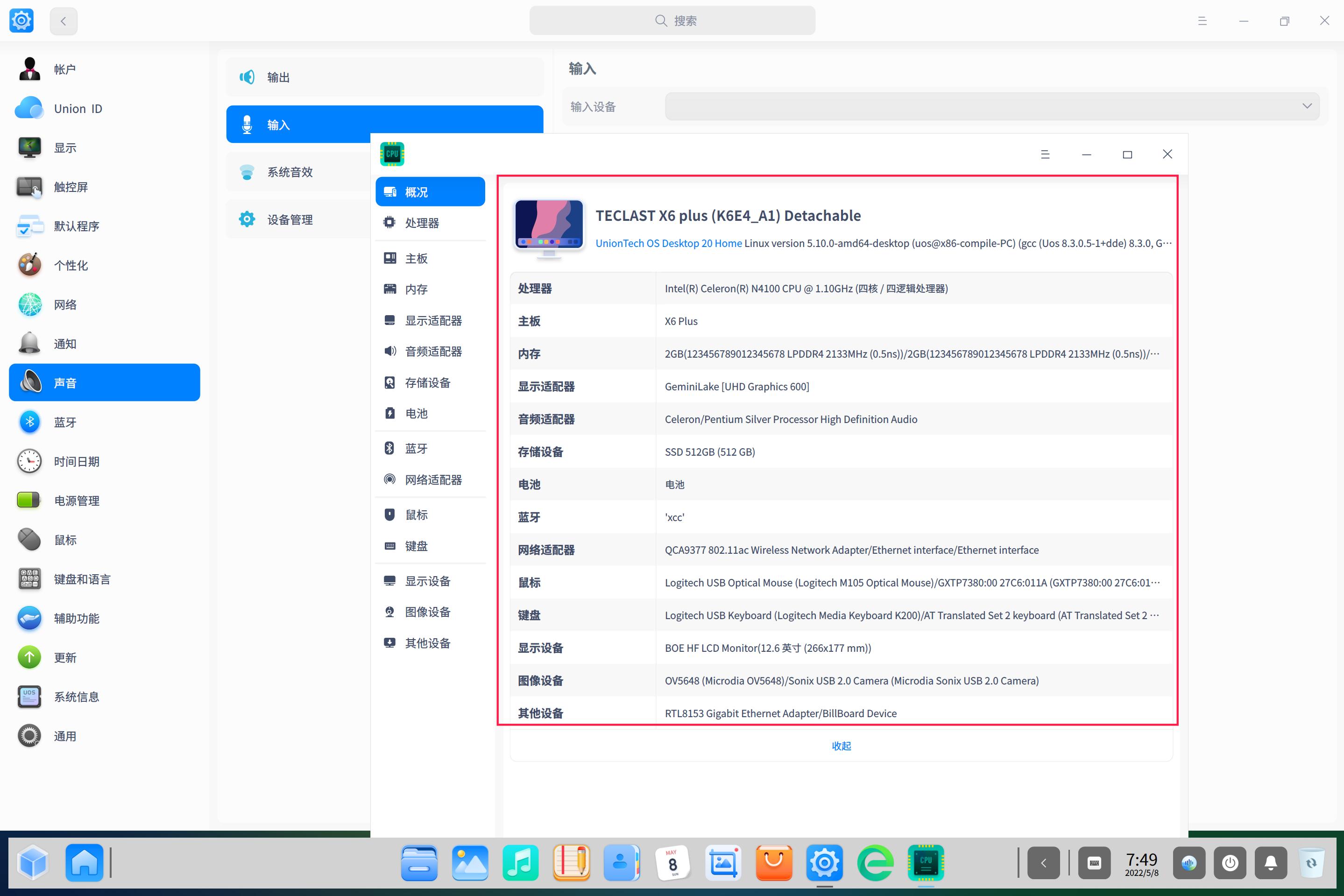Switch to 输出 tab in sound settings
The height and width of the screenshot is (896, 1344).
point(278,77)
